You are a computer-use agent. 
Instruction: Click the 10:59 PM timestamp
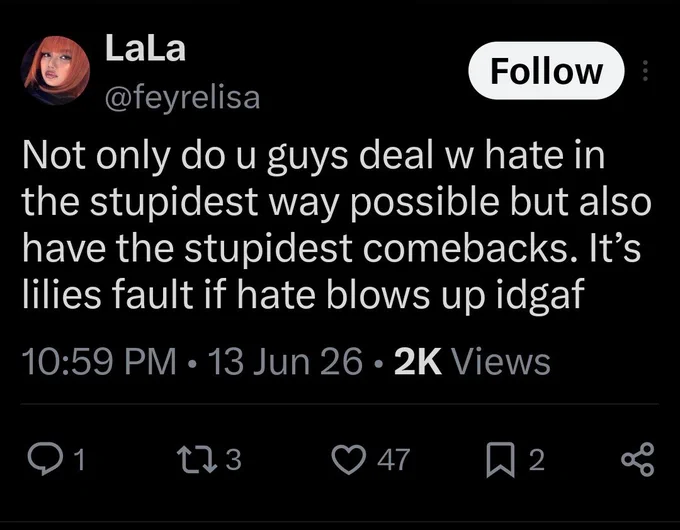click(99, 361)
